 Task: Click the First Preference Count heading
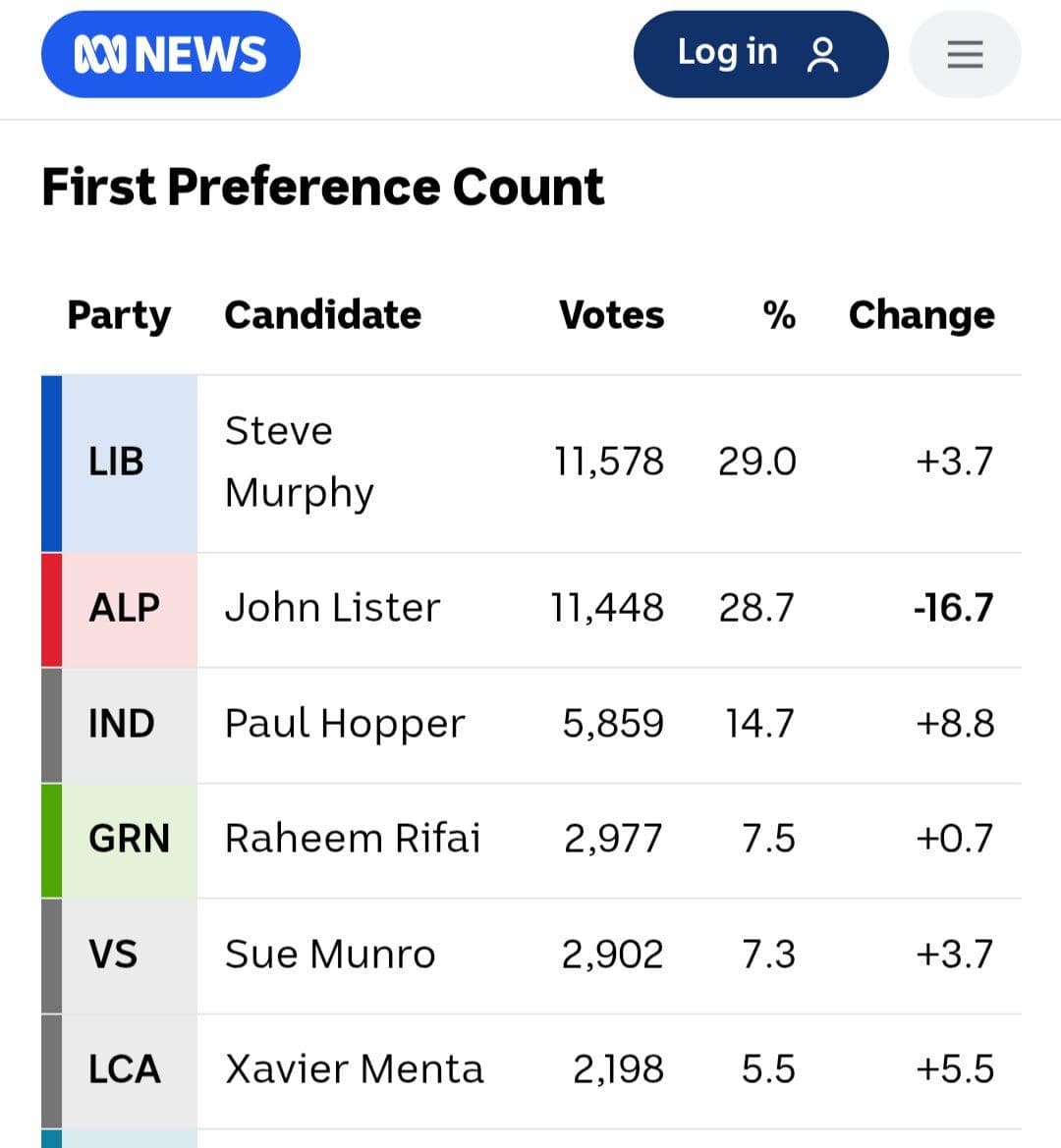tap(322, 187)
